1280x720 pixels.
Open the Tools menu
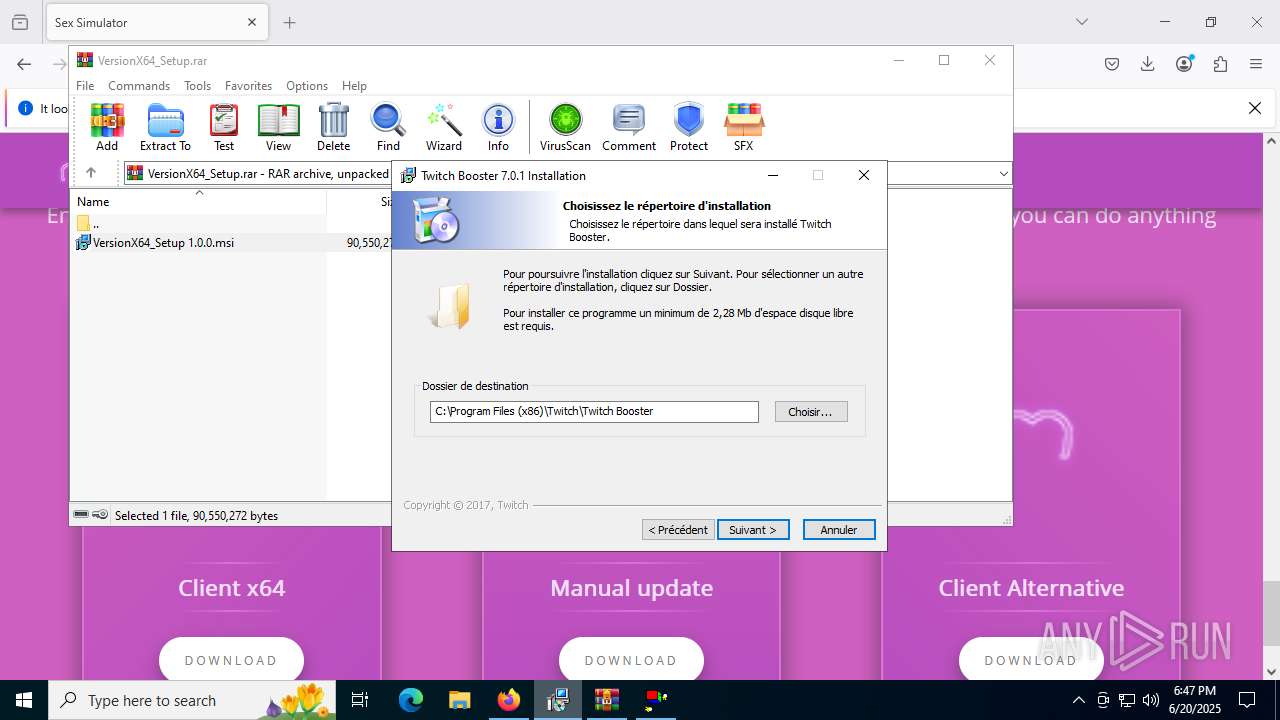coord(197,86)
